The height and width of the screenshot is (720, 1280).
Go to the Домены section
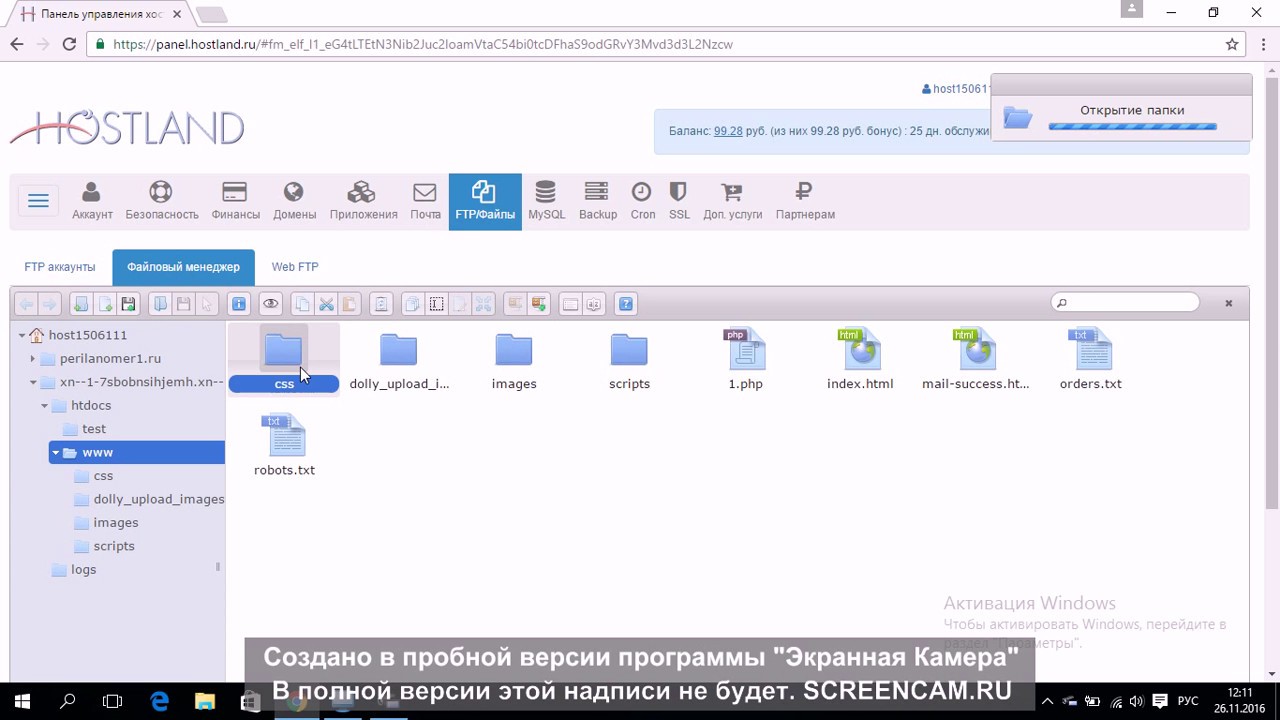(x=294, y=201)
